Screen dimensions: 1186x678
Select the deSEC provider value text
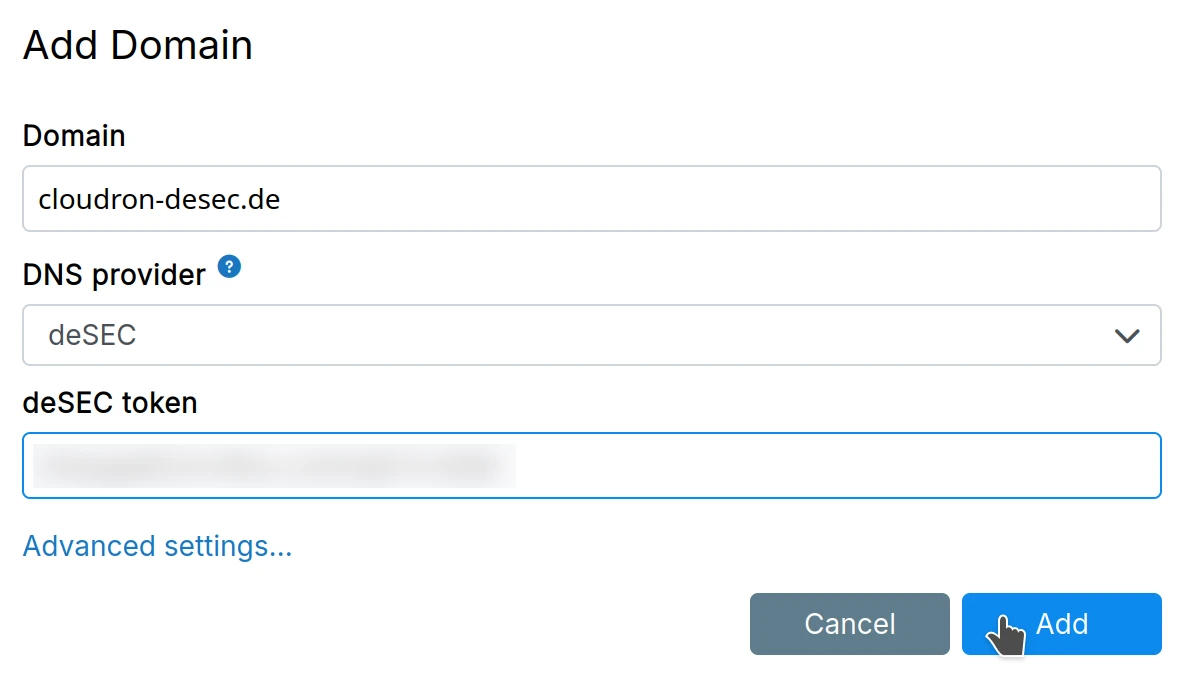92,335
